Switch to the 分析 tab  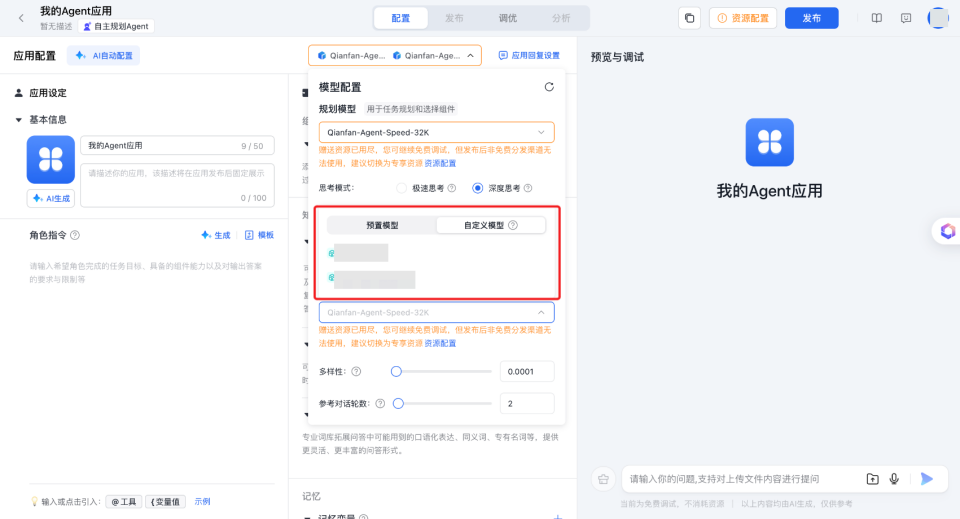(x=561, y=18)
